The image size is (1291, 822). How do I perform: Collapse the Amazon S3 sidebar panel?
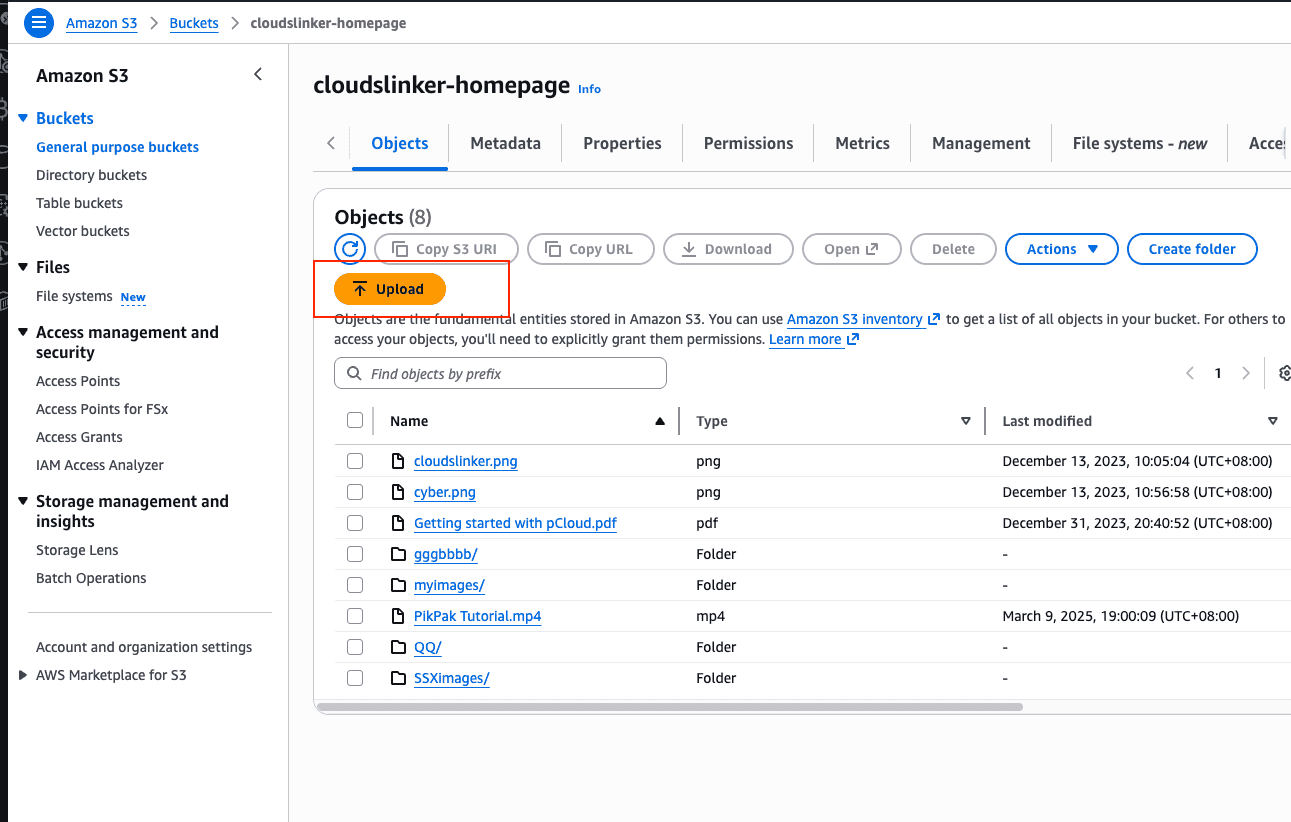tap(257, 74)
